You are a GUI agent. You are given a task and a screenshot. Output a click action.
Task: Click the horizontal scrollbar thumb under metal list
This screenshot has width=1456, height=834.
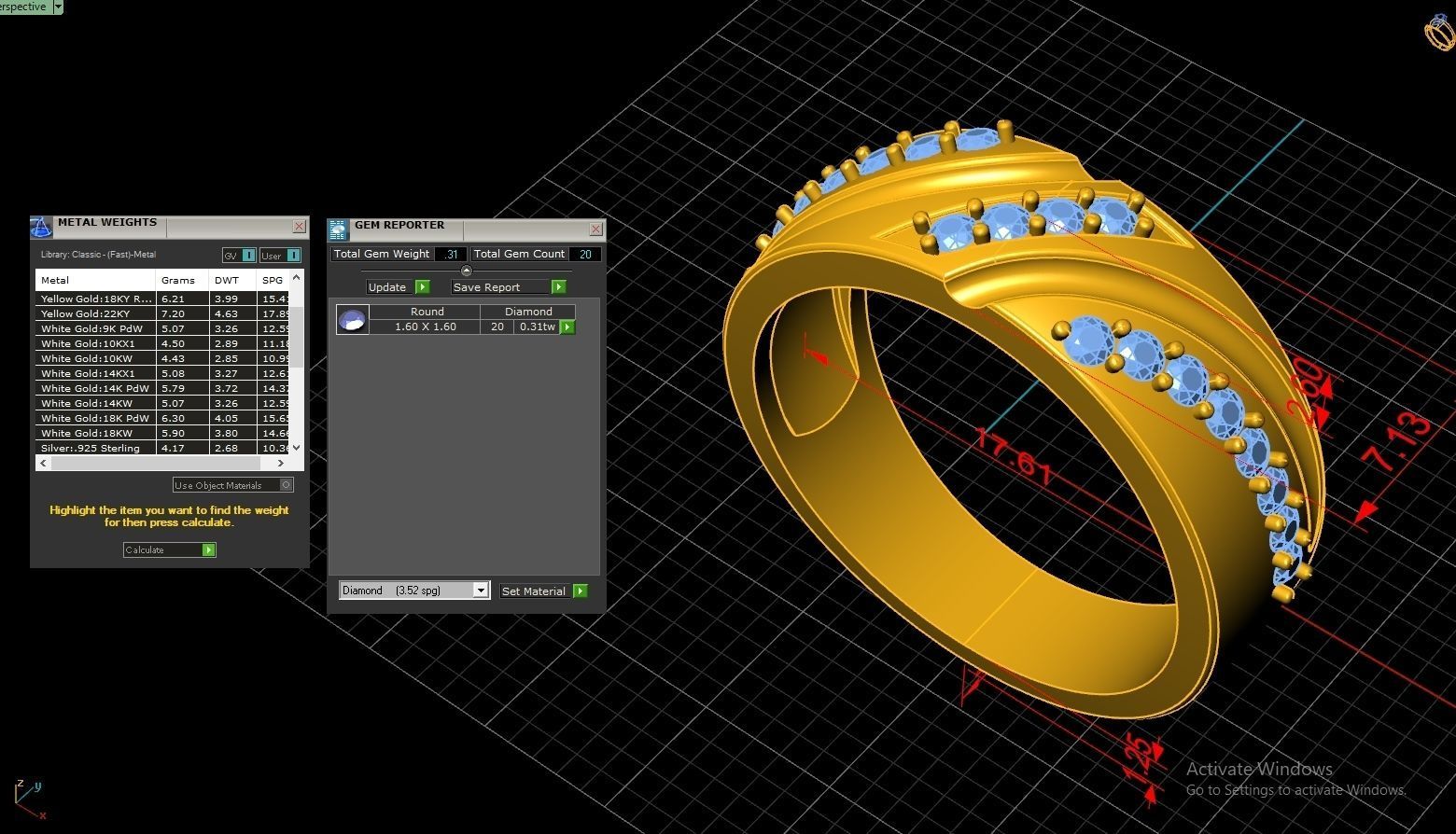tap(154, 463)
